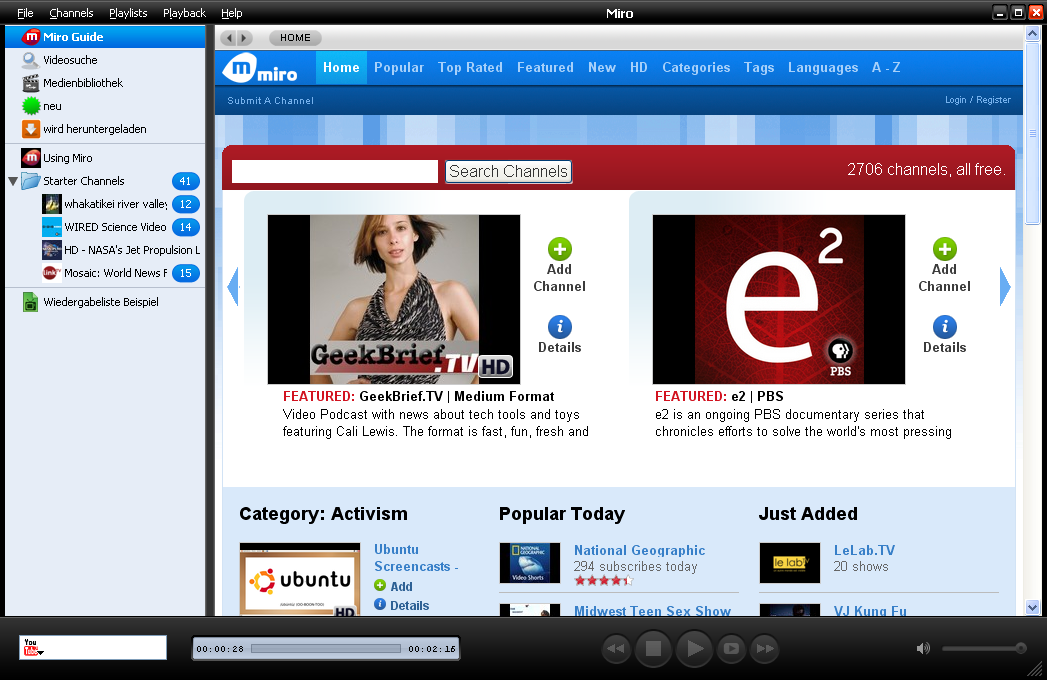
Task: Open Medienbibliothek in the sidebar
Action: coord(82,83)
